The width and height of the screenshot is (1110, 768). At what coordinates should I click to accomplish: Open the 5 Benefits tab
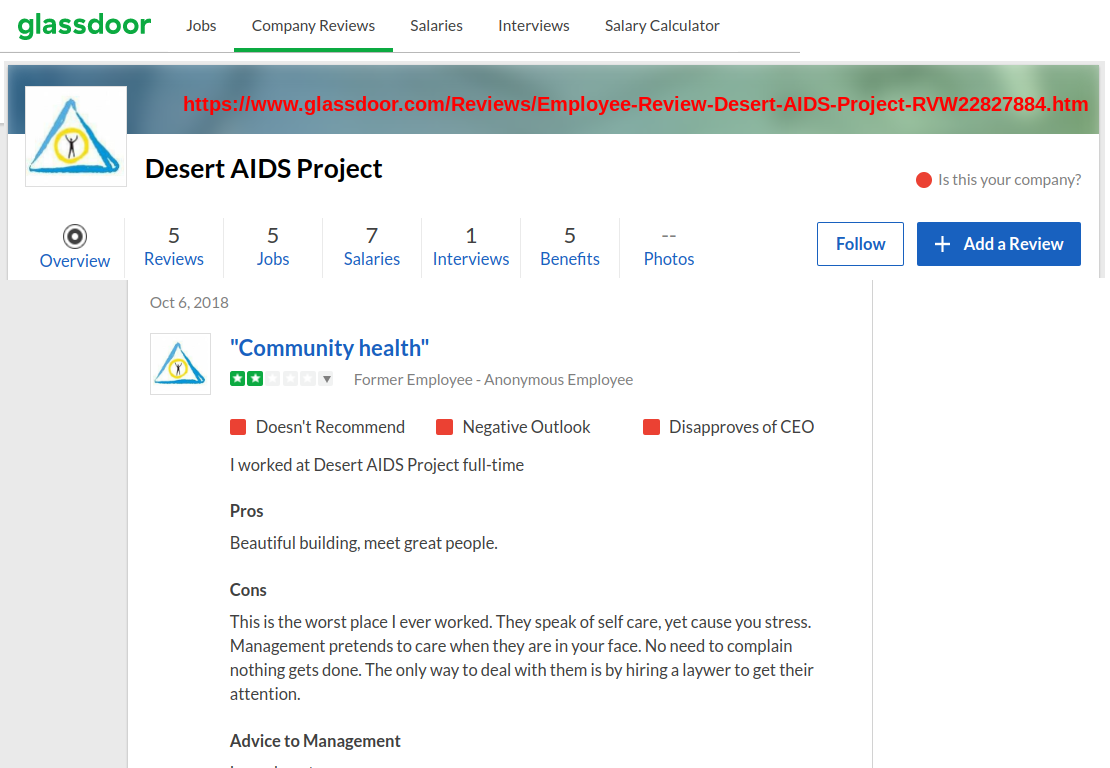click(570, 247)
